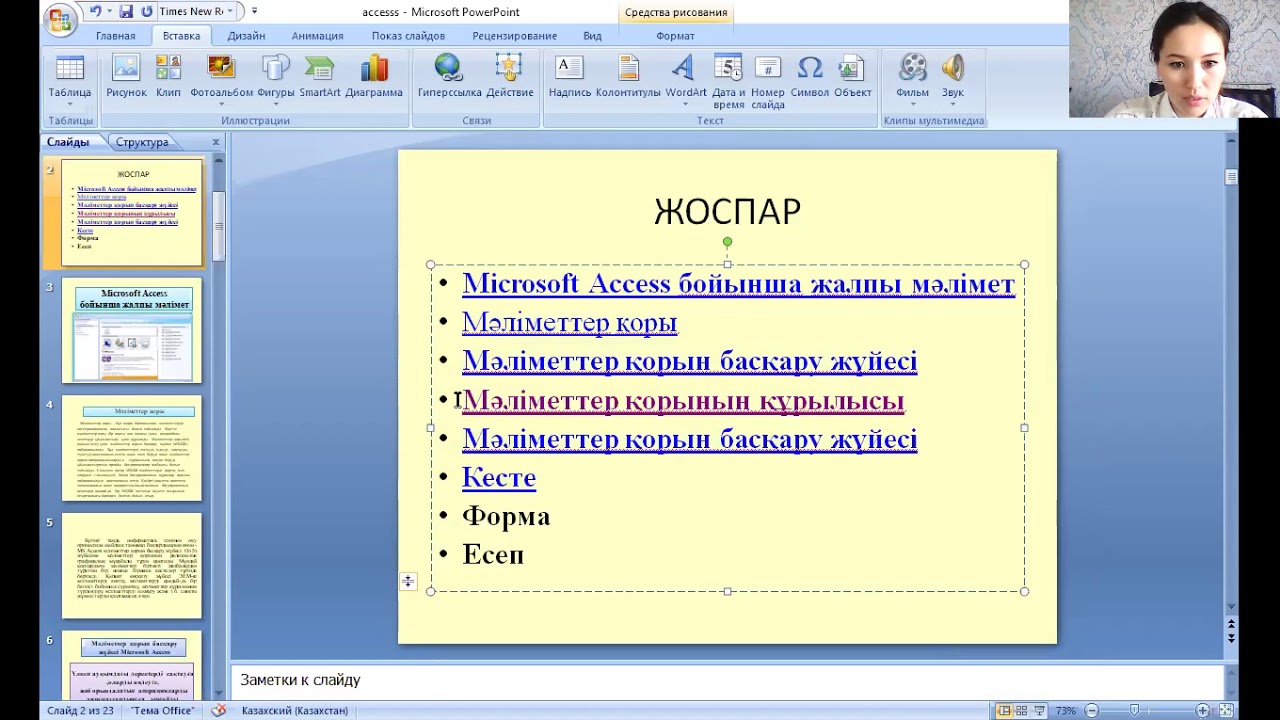Insert a table with Таблица
The width and height of the screenshot is (1280, 720).
(x=70, y=78)
